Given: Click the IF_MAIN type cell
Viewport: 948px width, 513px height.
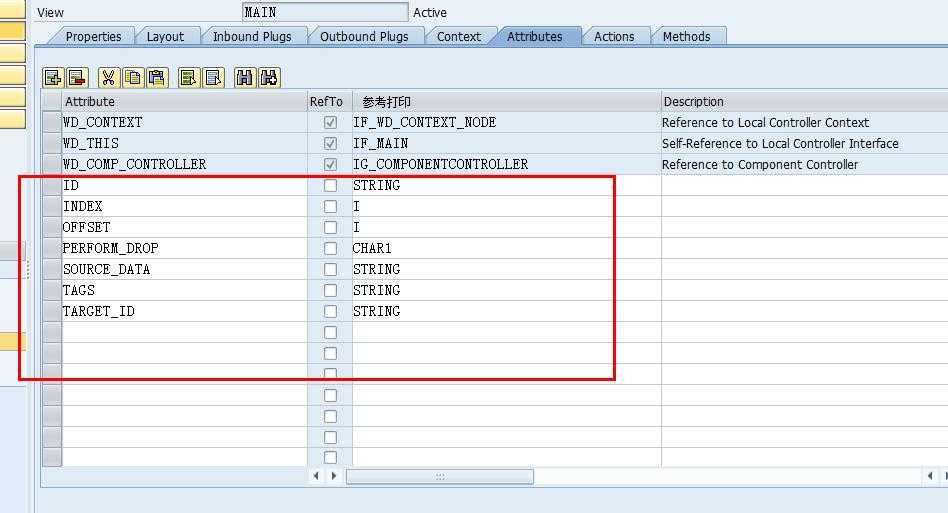Looking at the screenshot, I should click(507, 143).
